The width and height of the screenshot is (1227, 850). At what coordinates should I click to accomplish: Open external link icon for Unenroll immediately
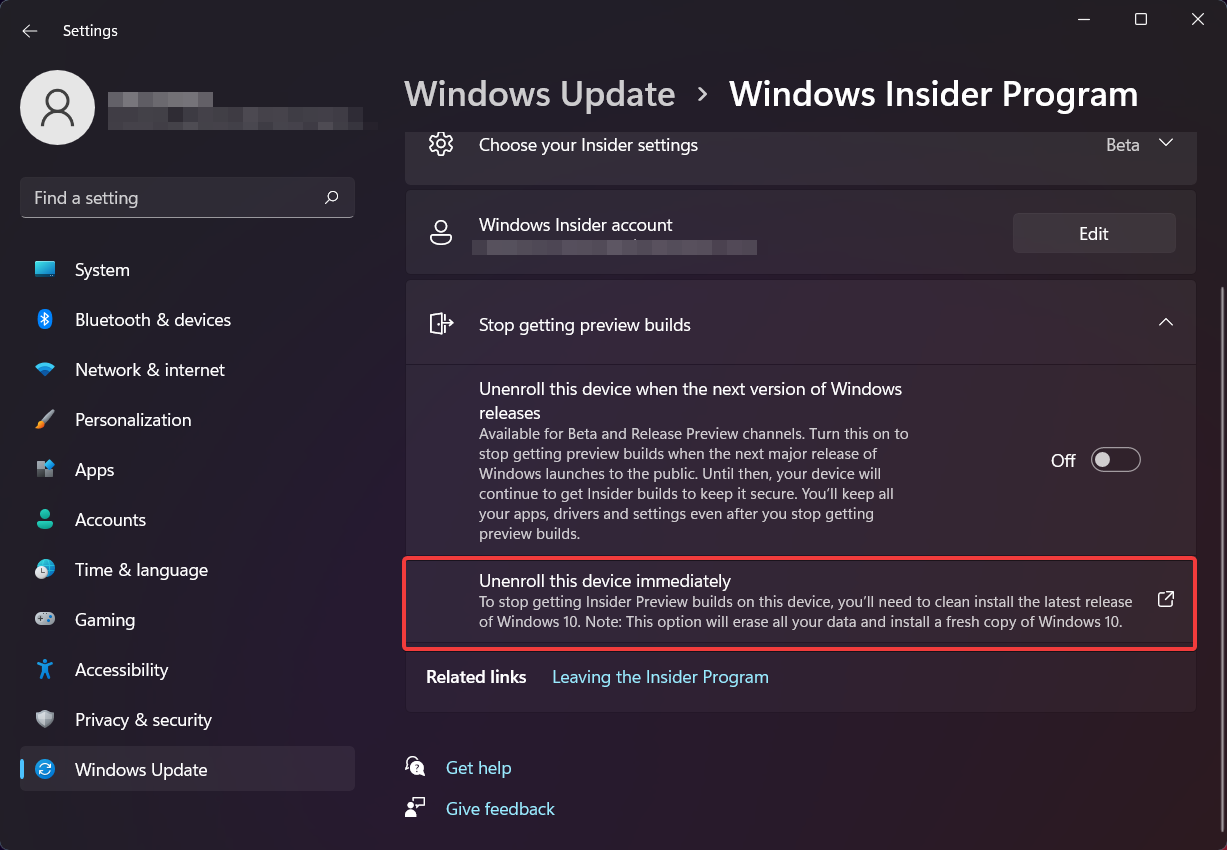point(1165,599)
